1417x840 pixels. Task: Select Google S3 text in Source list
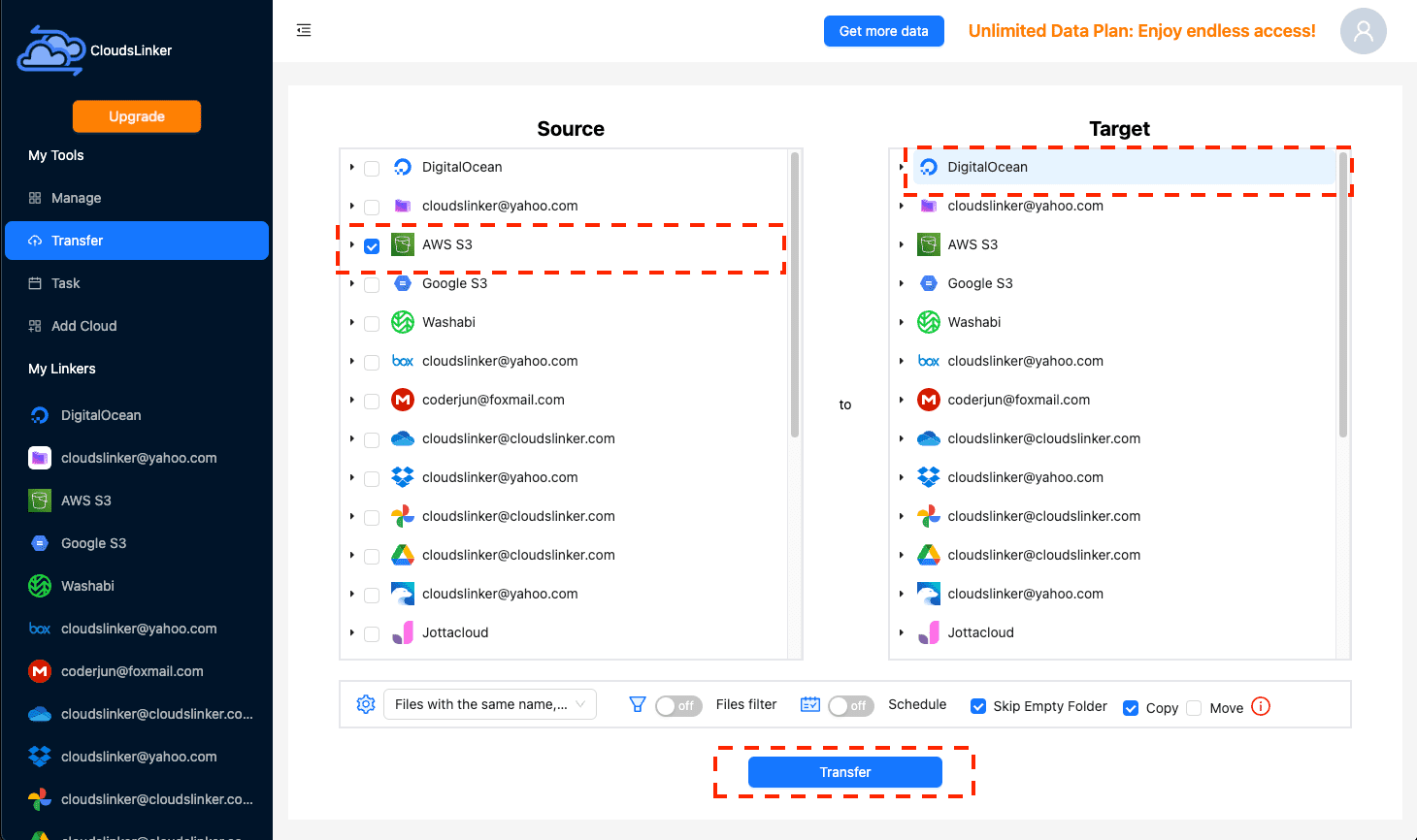[x=454, y=283]
